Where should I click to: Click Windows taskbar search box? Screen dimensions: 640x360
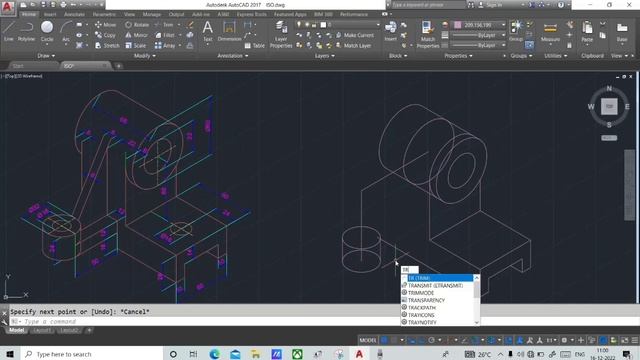tap(91, 354)
